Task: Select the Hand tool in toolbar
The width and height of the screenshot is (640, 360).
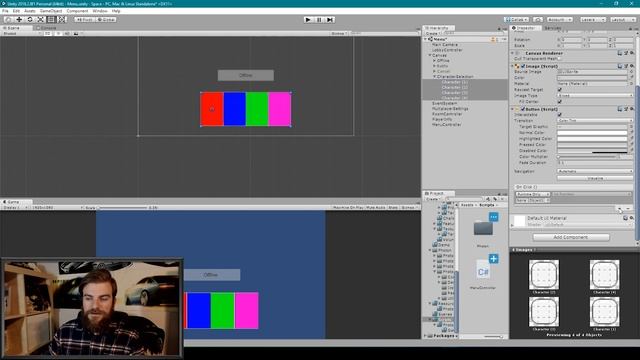Action: pos(8,20)
